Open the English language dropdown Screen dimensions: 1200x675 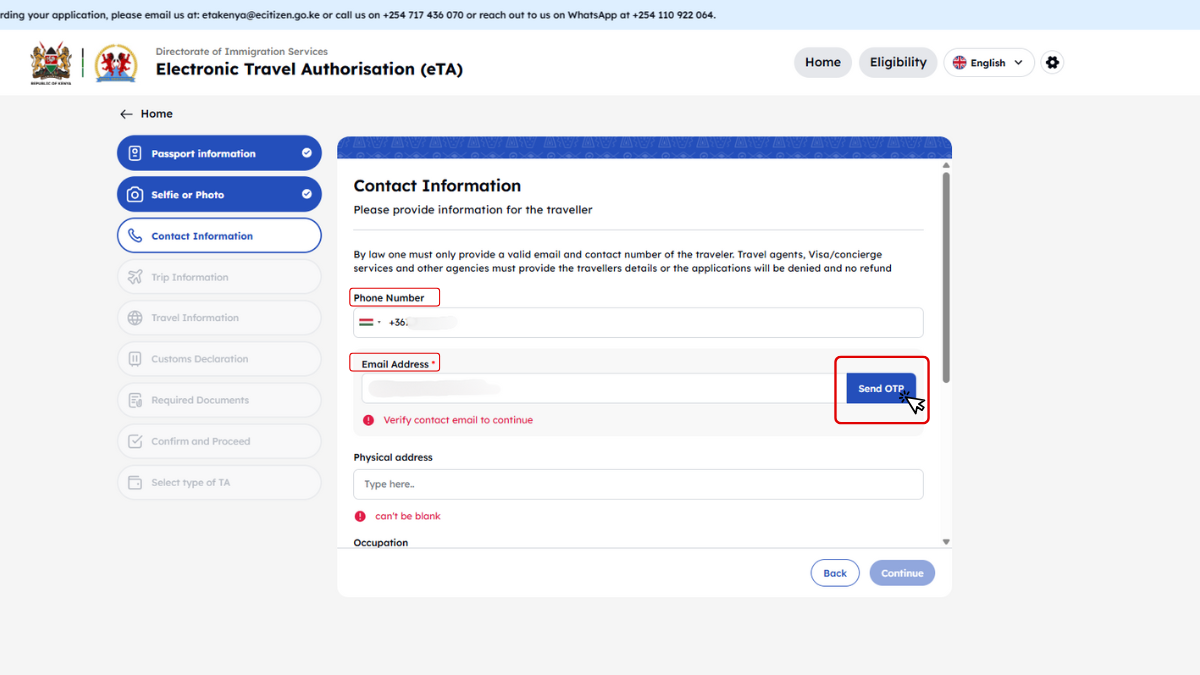pyautogui.click(x=988, y=62)
